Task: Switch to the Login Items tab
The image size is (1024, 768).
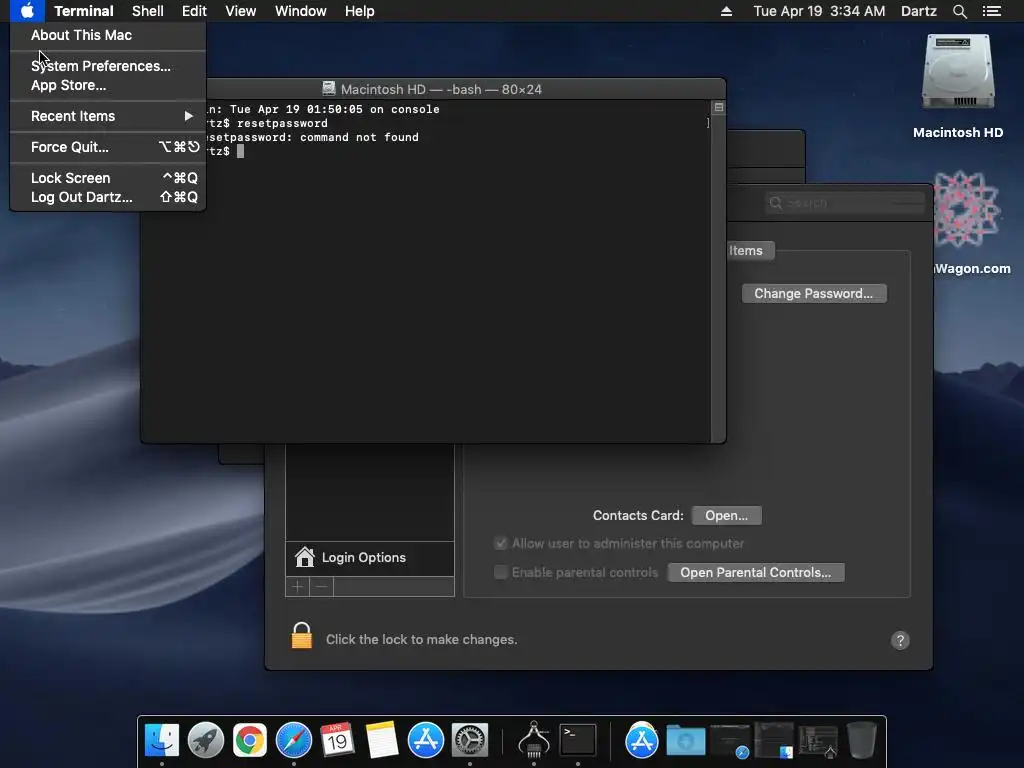Action: 750,251
